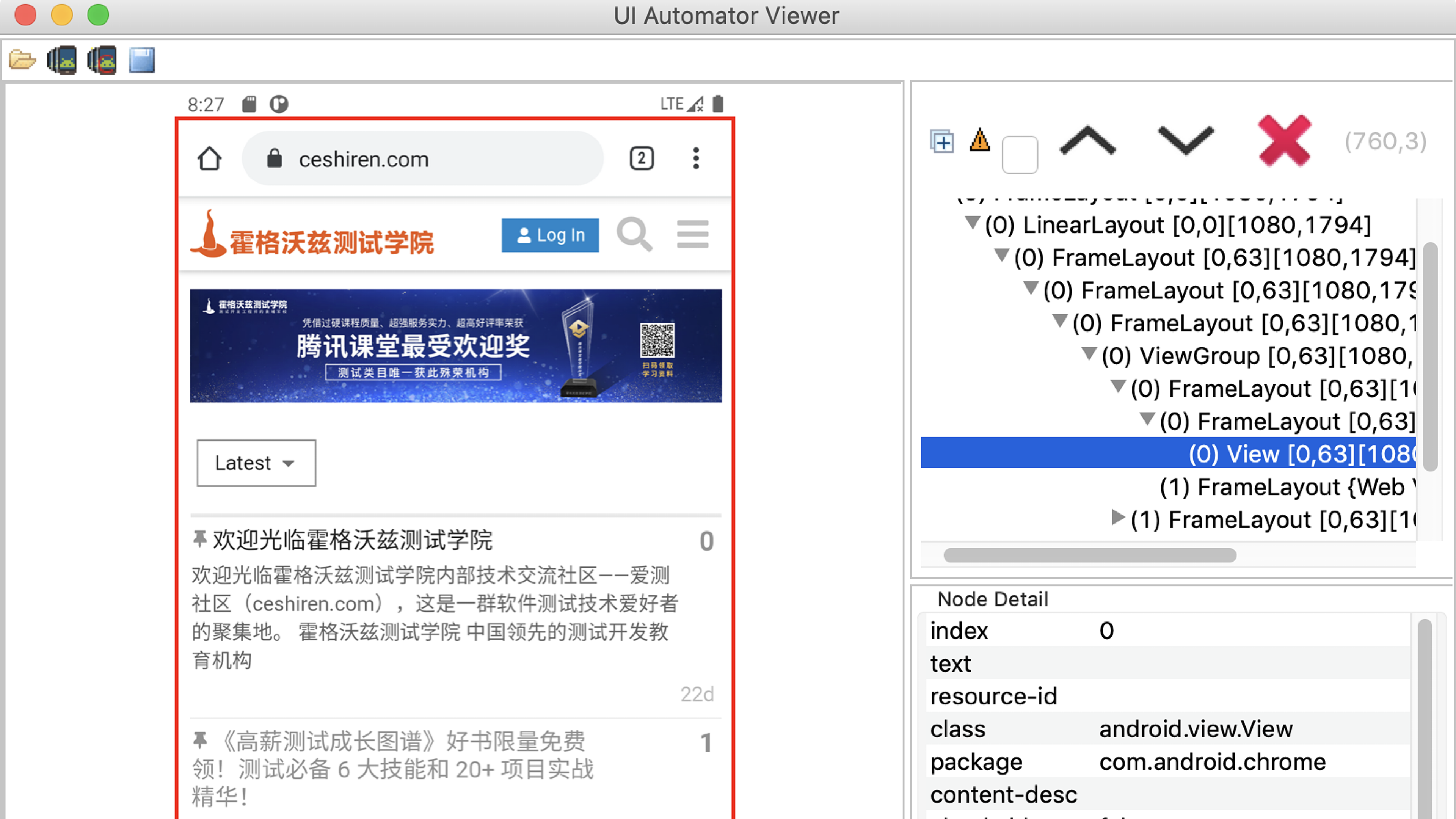The height and width of the screenshot is (819, 1456).
Task: Click the expand all plus icon
Action: pyautogui.click(x=941, y=141)
